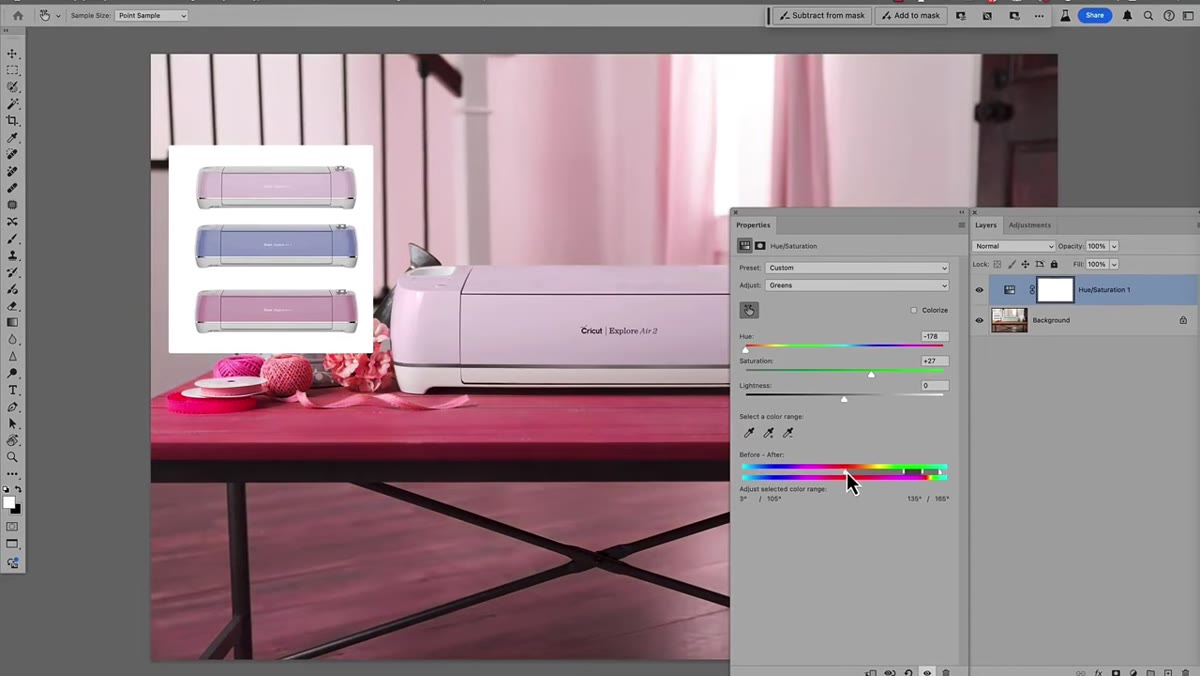Toggle Quick Mask mode
Image resolution: width=1200 pixels, height=676 pixels.
[12, 526]
